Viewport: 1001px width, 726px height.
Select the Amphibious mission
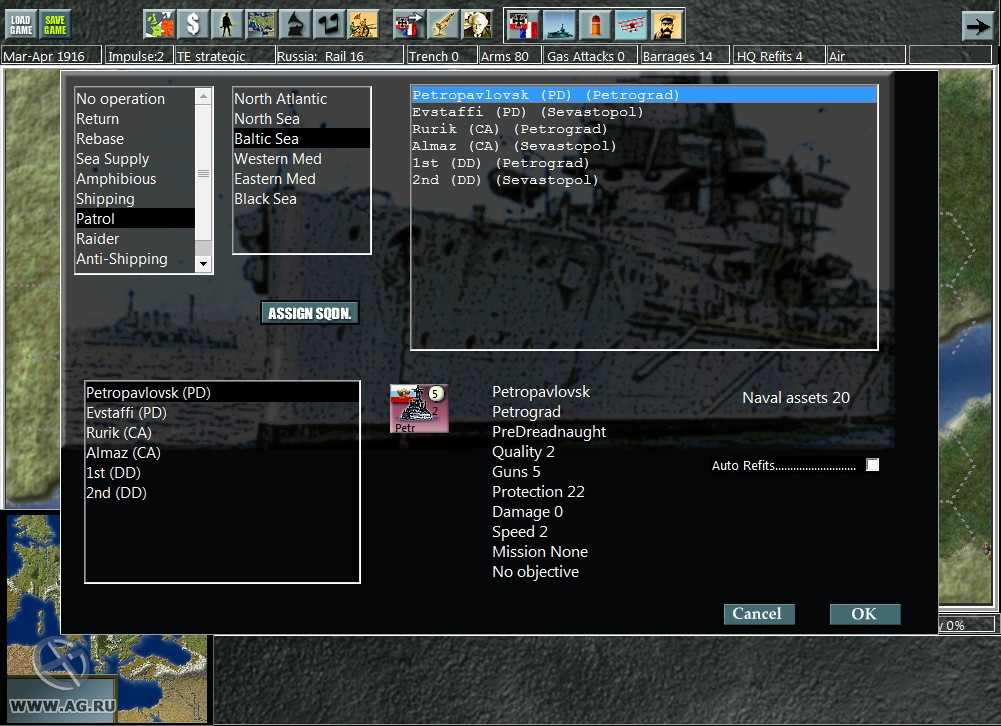coord(135,179)
